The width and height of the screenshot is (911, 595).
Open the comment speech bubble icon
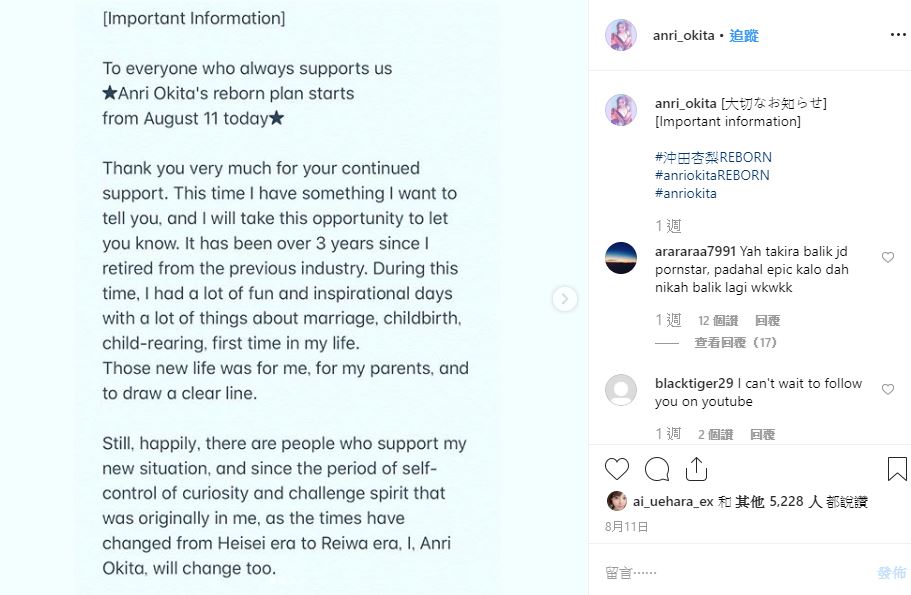coord(657,469)
